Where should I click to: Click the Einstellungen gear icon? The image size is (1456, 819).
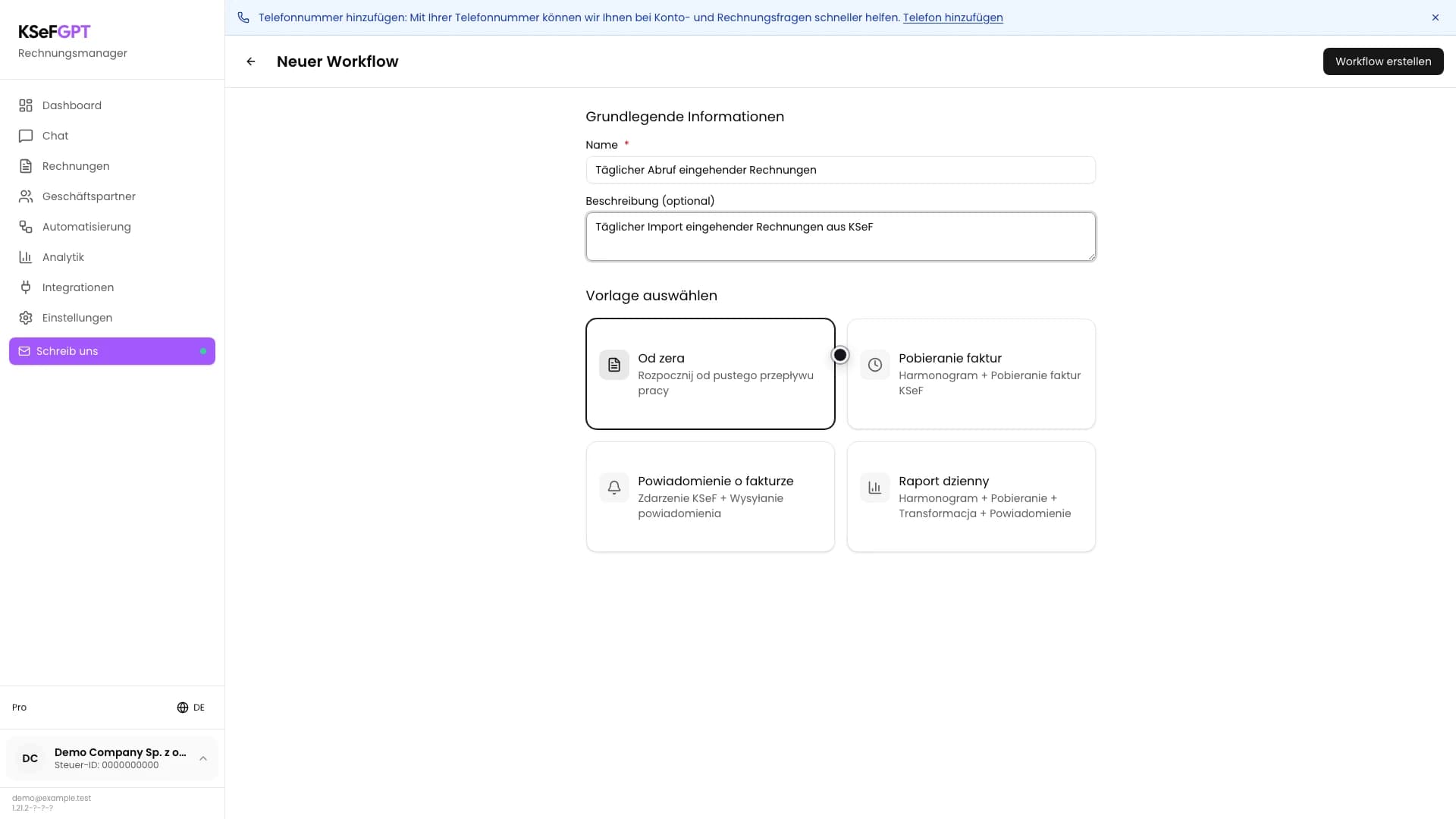(x=26, y=318)
